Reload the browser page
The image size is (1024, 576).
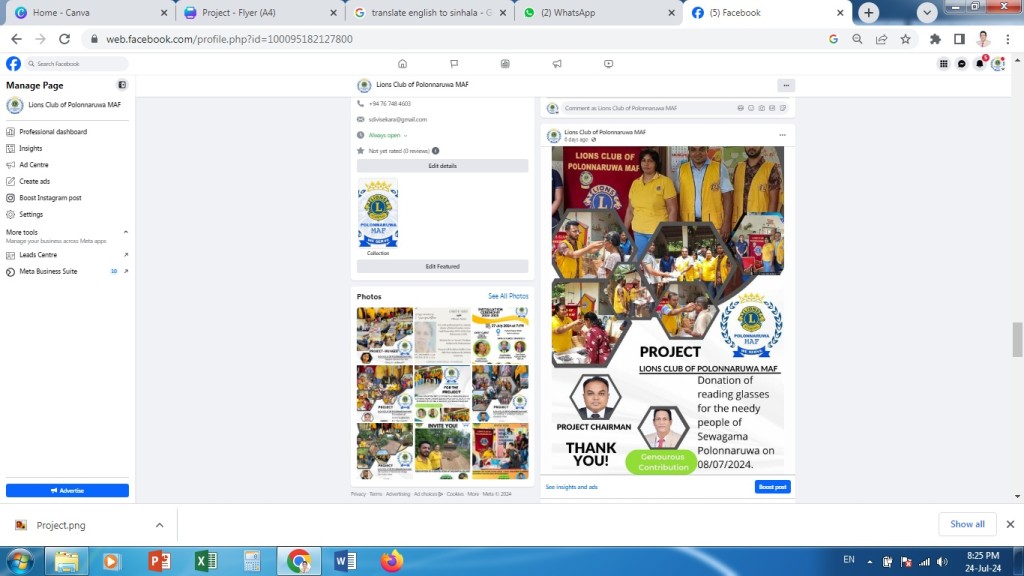[64, 39]
